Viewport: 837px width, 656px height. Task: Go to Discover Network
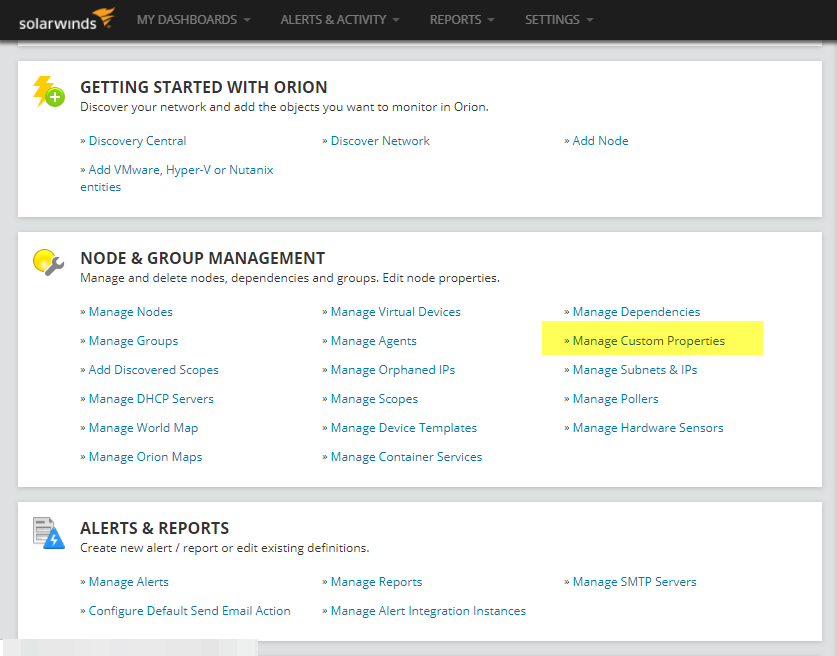point(380,141)
